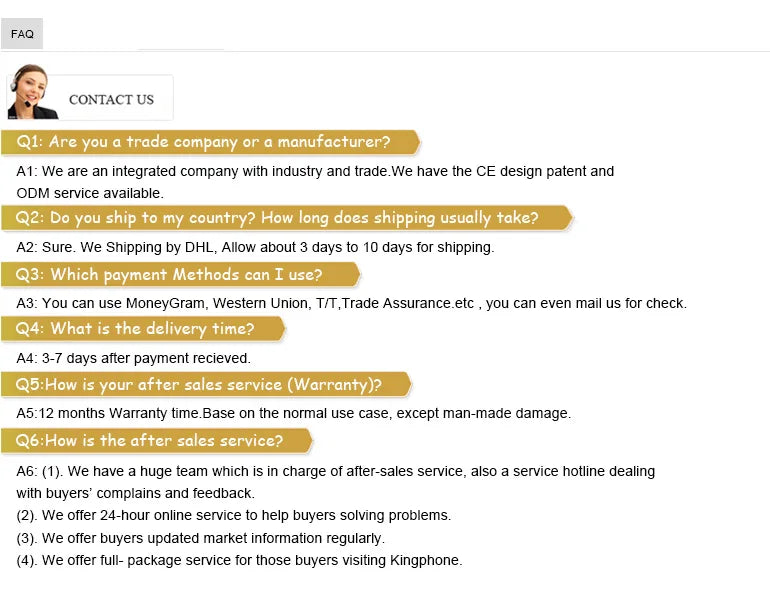This screenshot has width=770, height=597.
Task: Click the A4 3-7 days after payment answer
Action: 133,358
